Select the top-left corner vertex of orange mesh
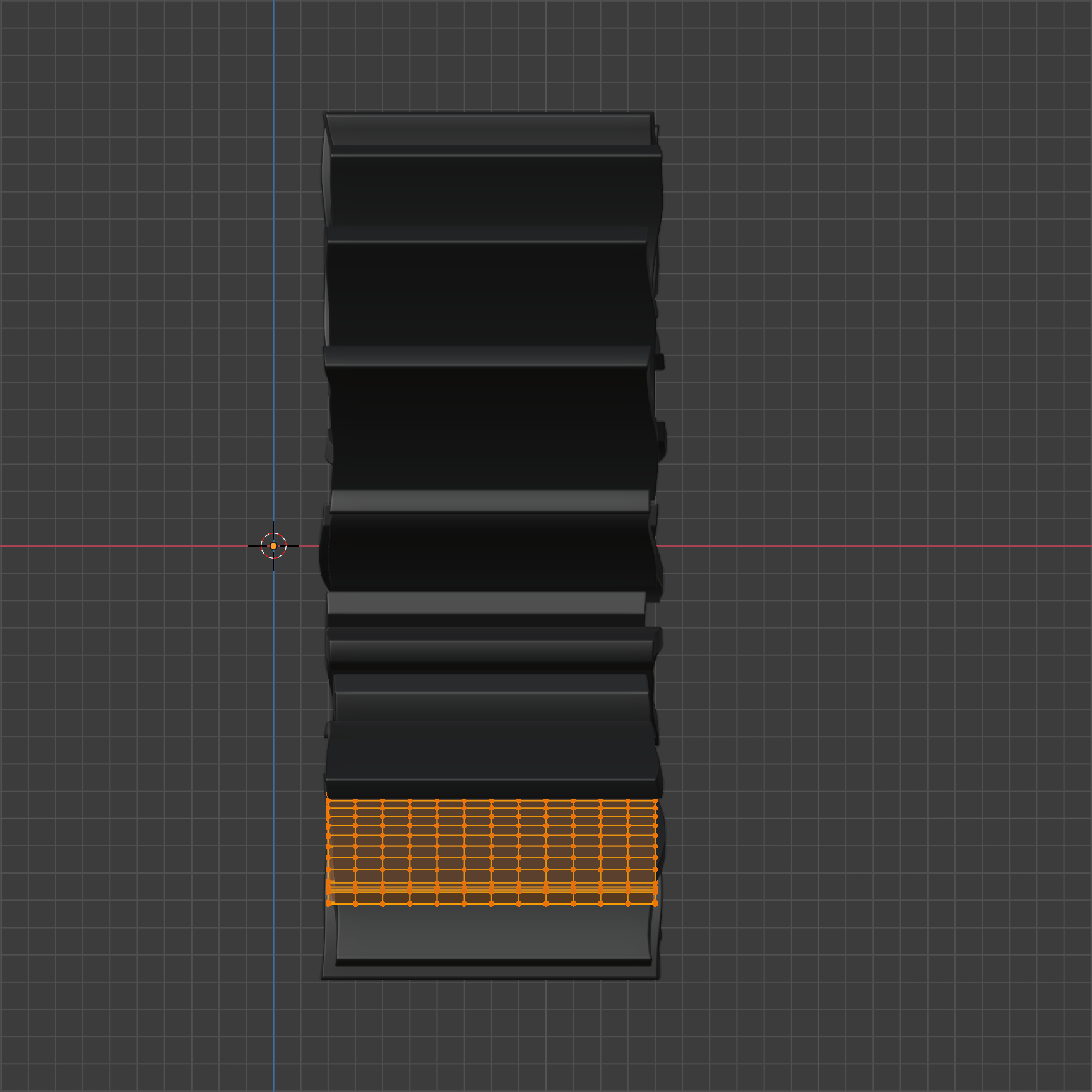The height and width of the screenshot is (1092, 1092). coord(328,802)
